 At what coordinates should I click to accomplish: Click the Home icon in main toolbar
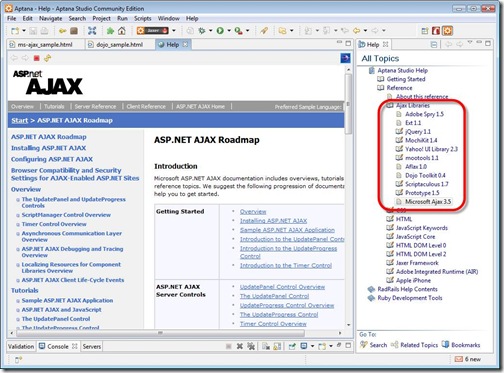pos(122,31)
